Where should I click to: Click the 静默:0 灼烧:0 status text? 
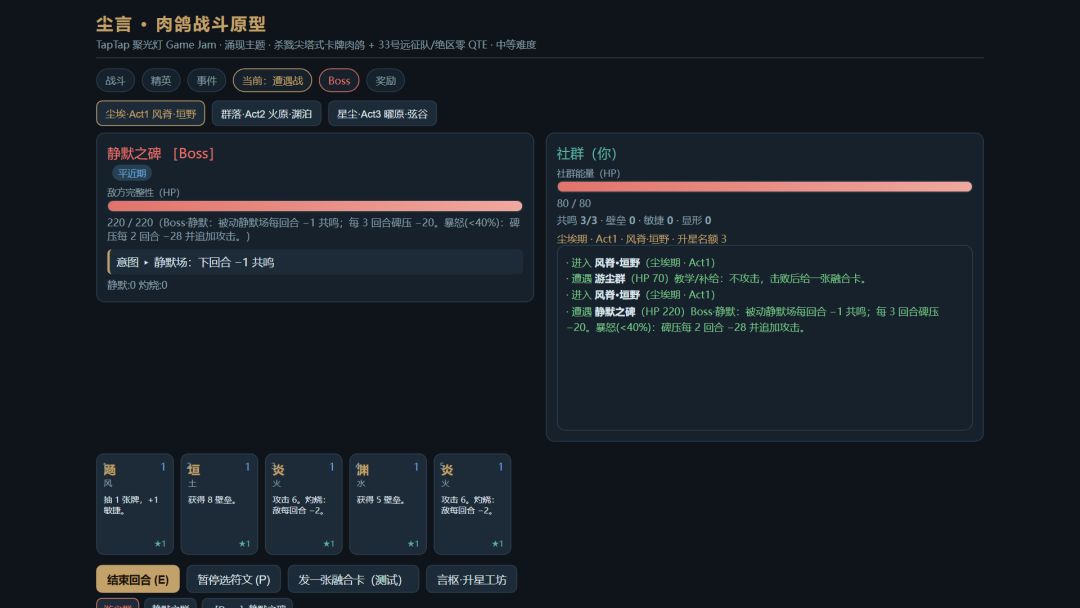pos(137,285)
